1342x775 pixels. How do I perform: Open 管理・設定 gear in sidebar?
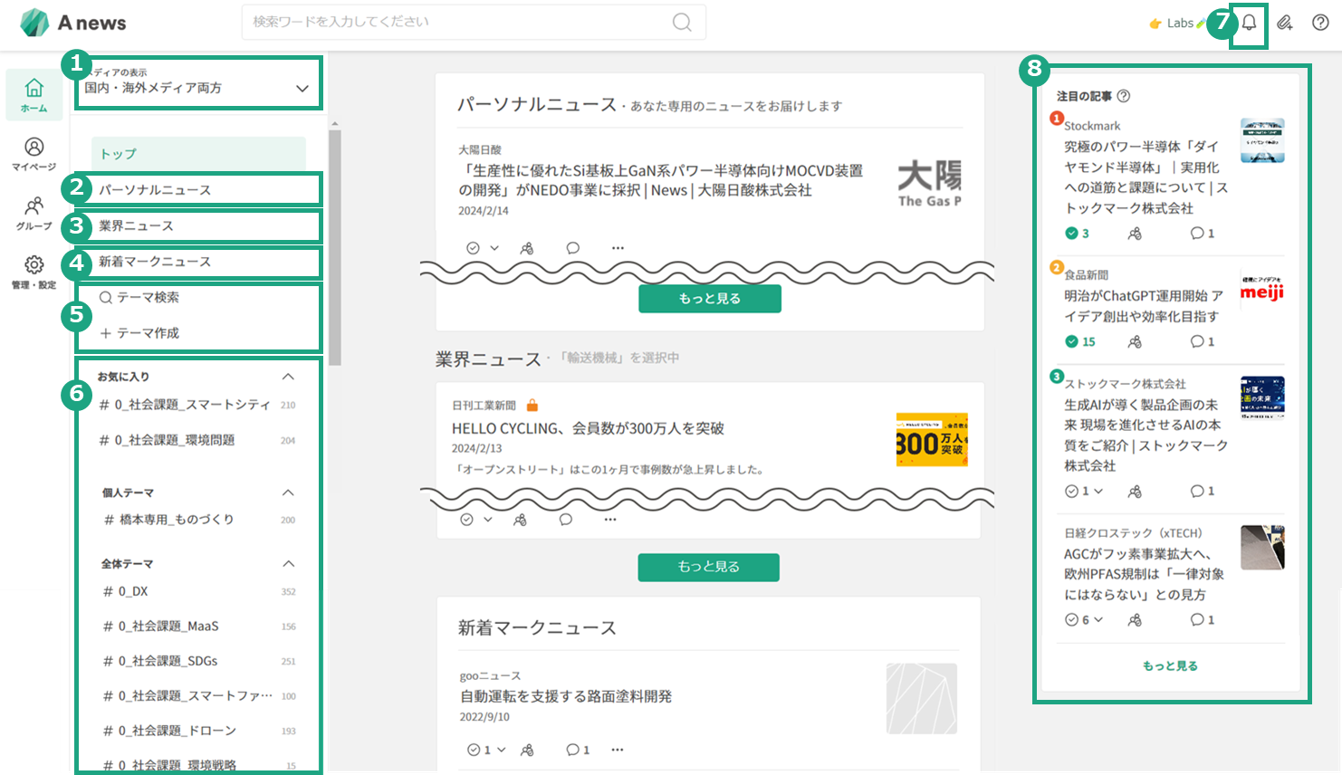[x=34, y=272]
